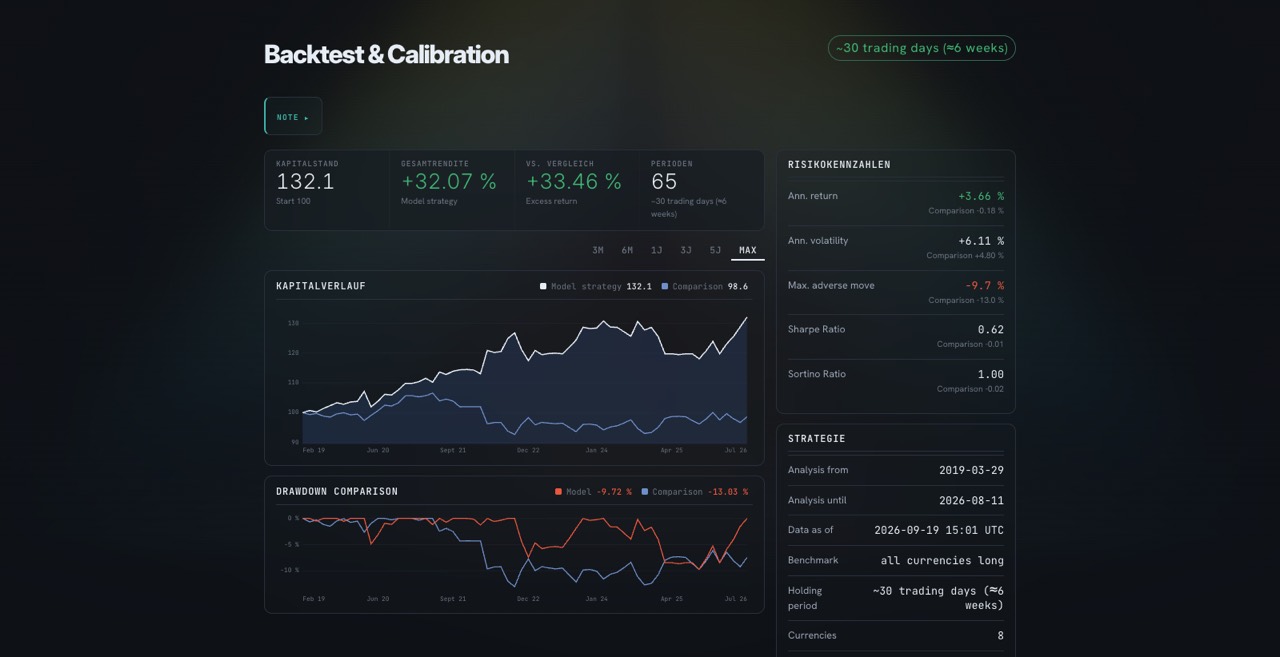Click the Currencies value 8
The width and height of the screenshot is (1280, 657).
point(1000,635)
